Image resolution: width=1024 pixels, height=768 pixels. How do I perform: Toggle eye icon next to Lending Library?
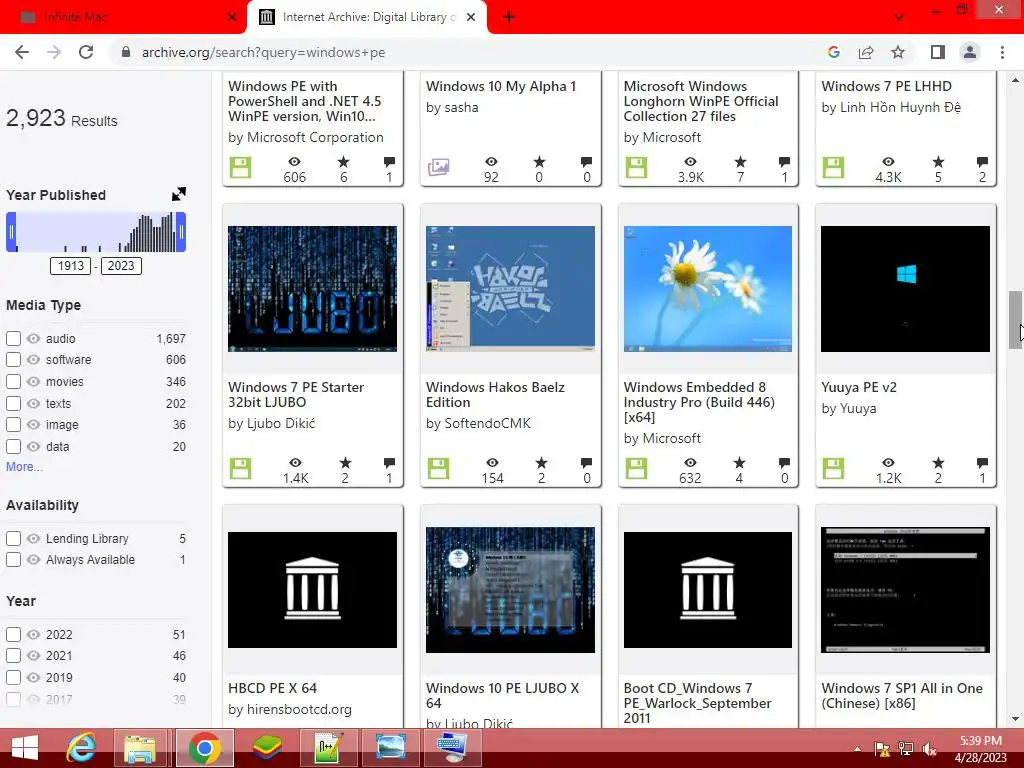pos(33,539)
